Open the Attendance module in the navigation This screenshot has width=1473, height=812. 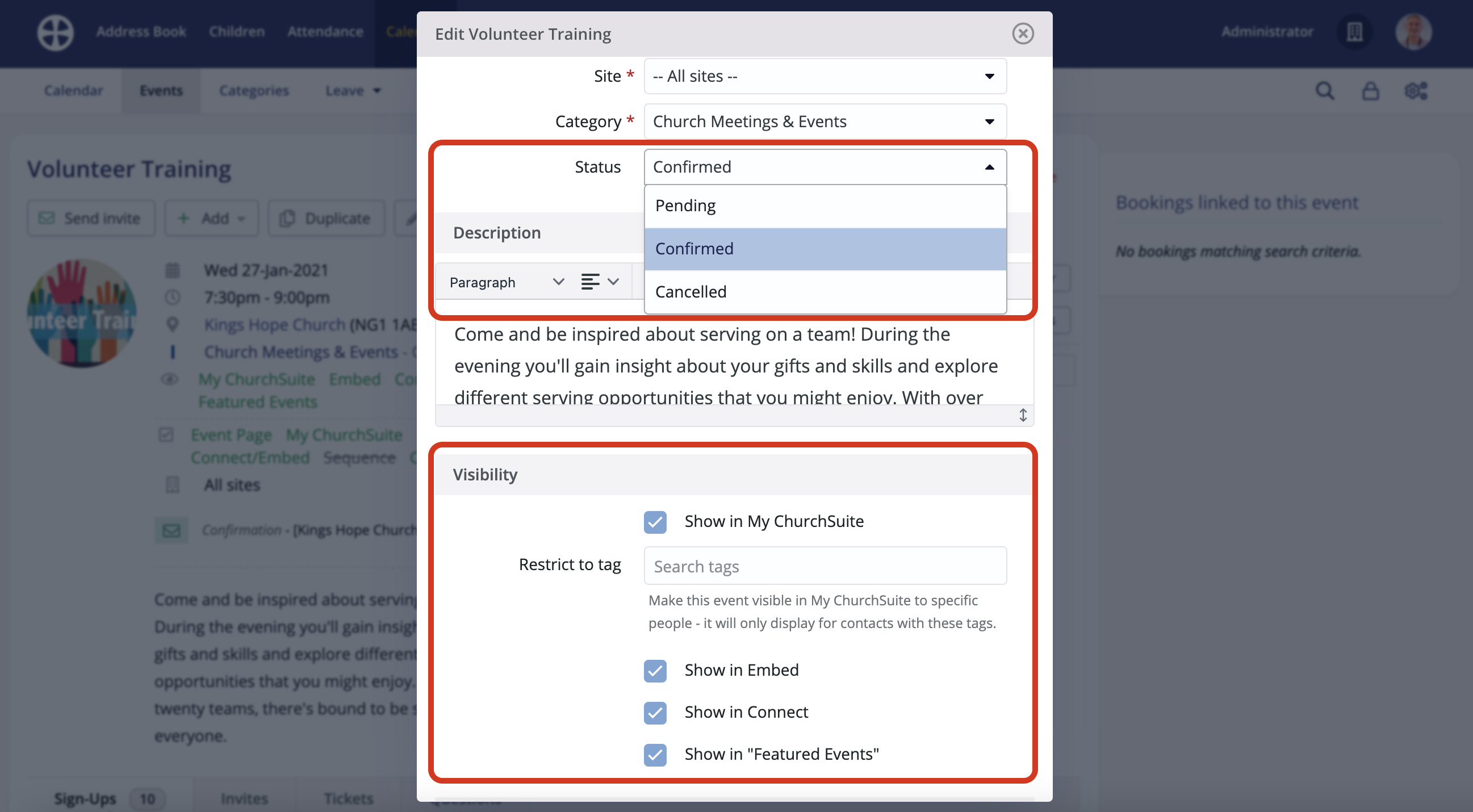click(325, 31)
